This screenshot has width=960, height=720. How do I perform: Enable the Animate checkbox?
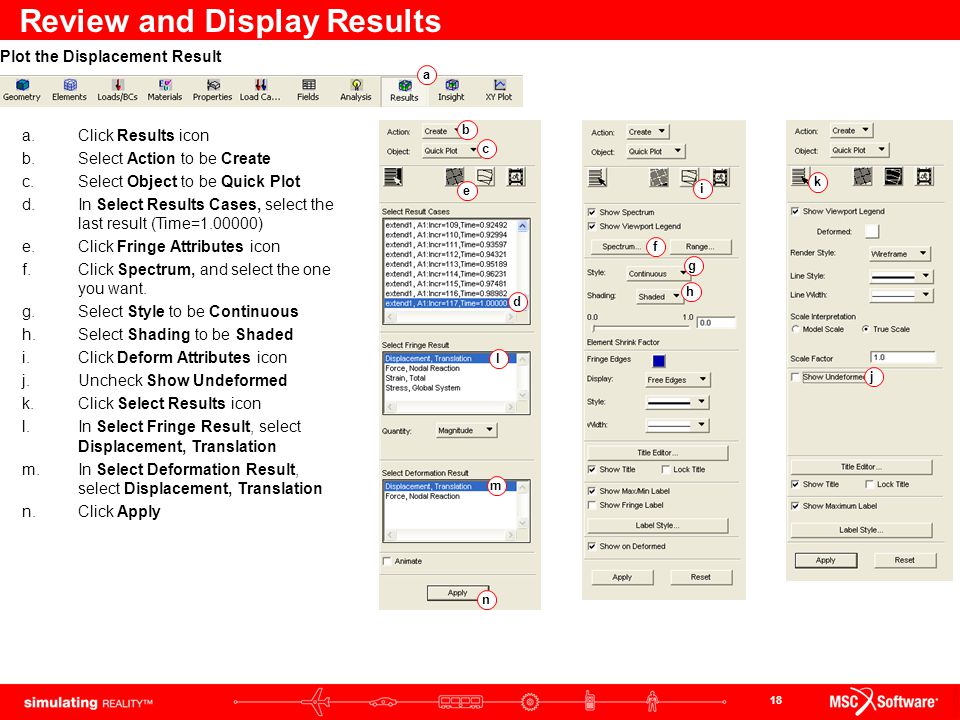387,561
